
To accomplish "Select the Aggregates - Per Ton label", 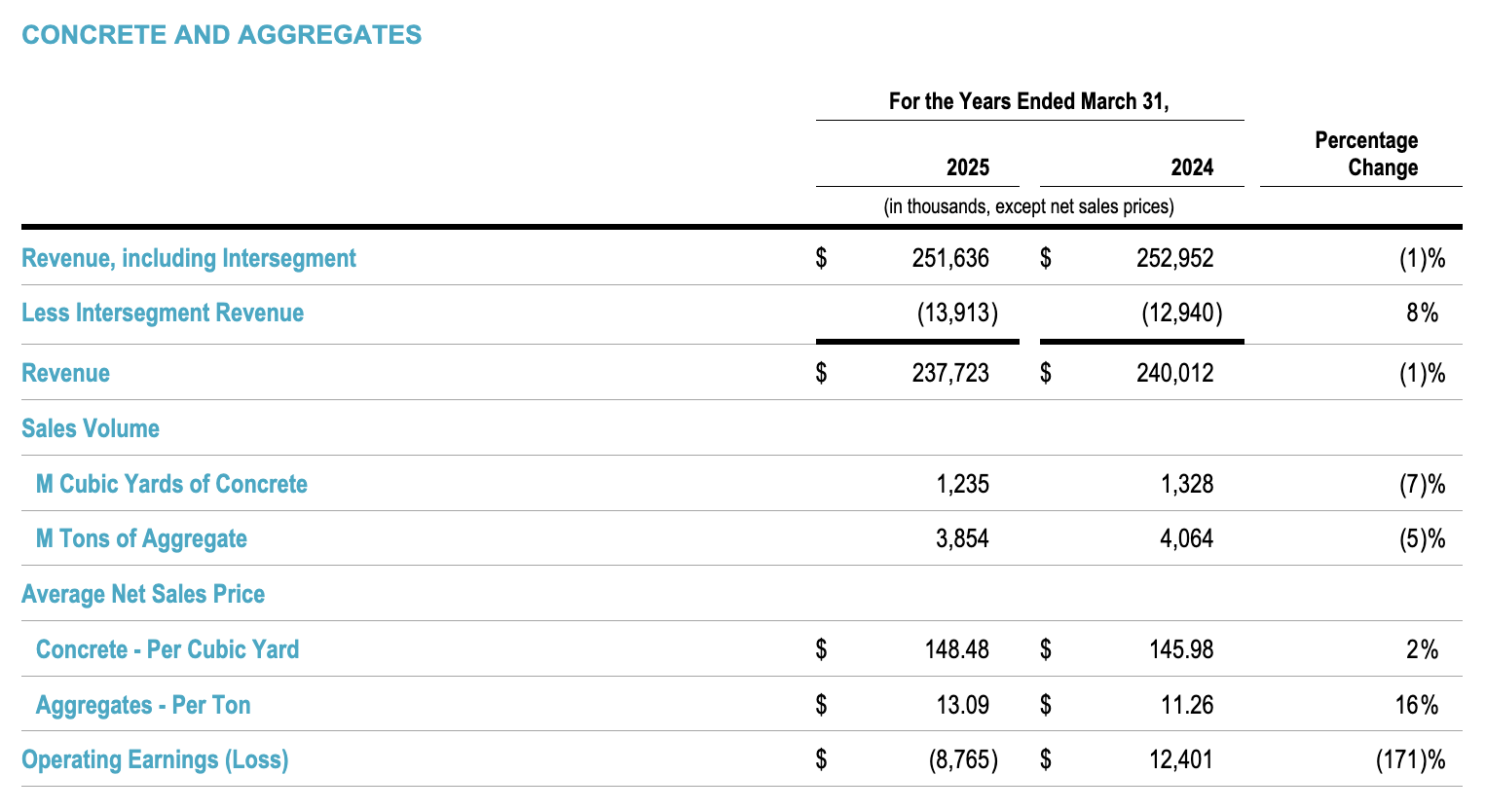I will click(x=140, y=704).
